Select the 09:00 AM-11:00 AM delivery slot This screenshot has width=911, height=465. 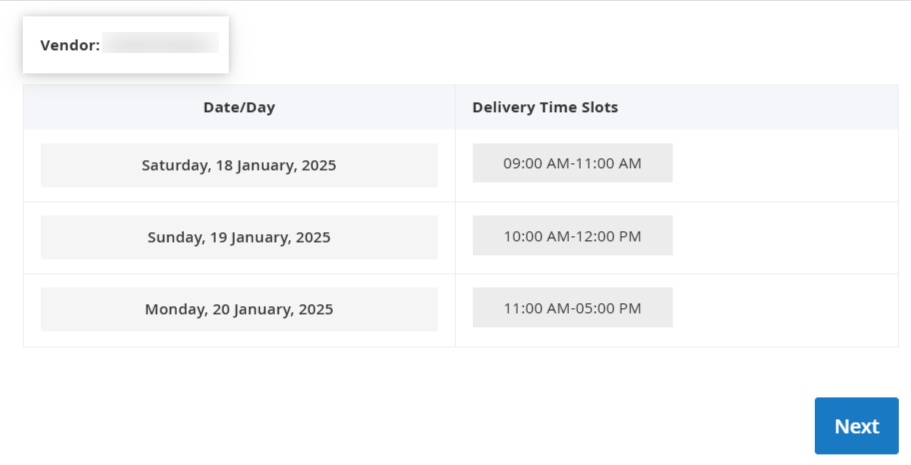[x=572, y=163]
